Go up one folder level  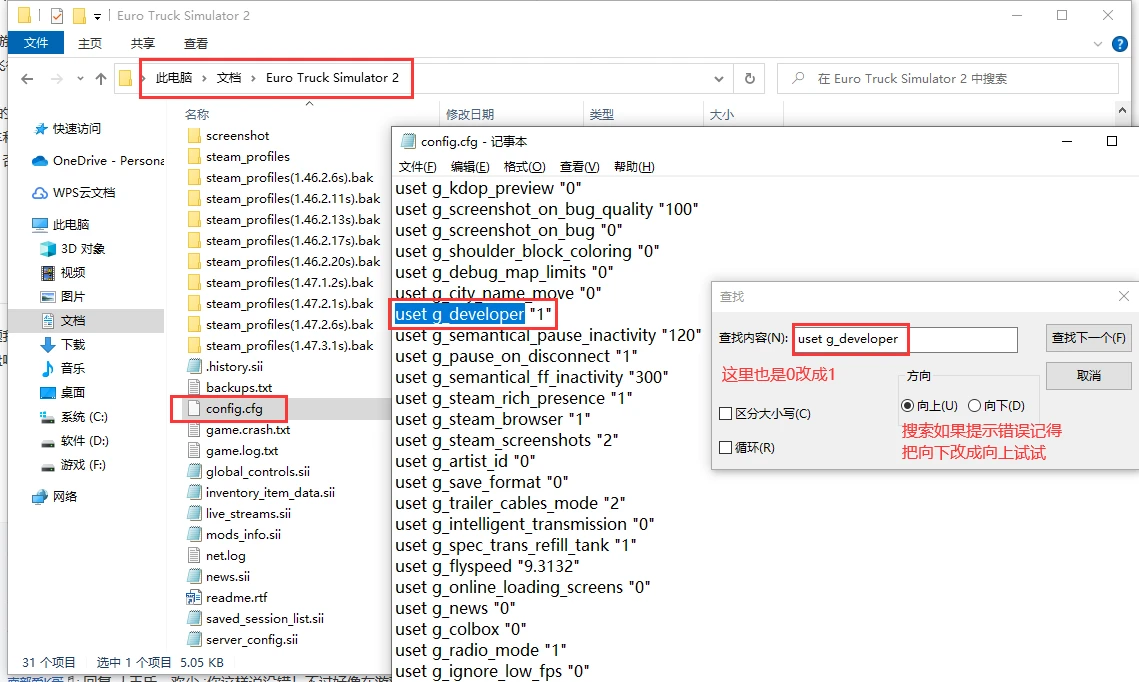(101, 78)
